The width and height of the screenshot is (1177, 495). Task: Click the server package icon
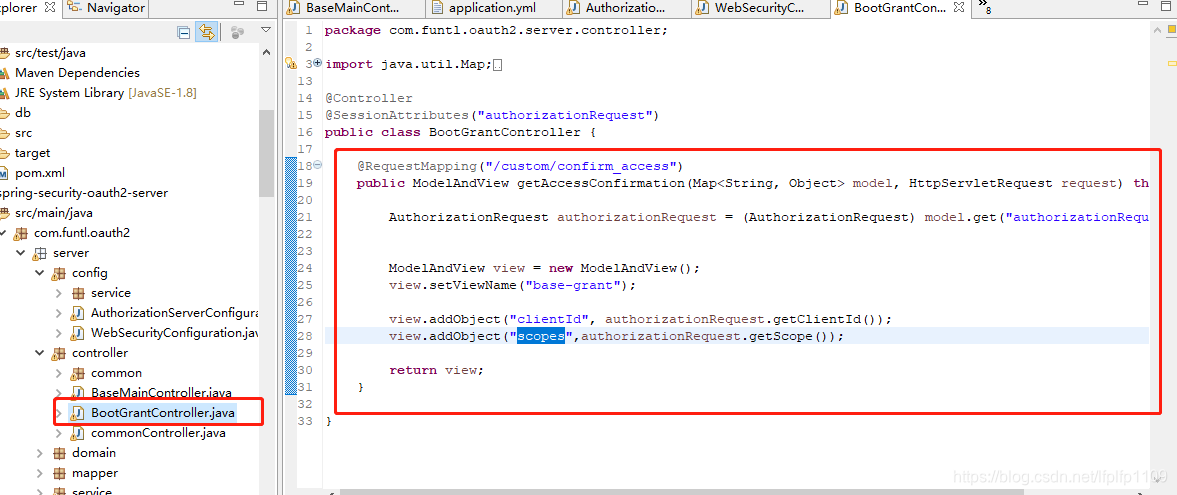tap(41, 252)
